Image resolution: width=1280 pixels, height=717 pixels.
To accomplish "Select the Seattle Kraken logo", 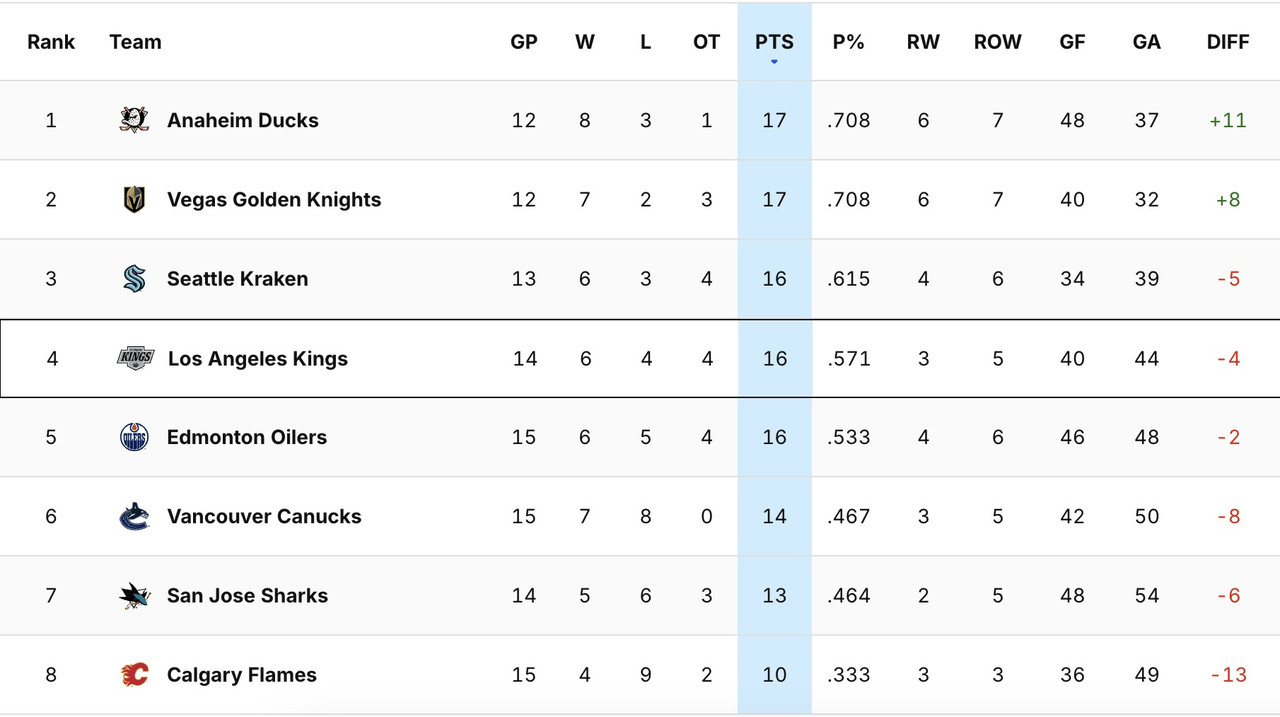I will (x=133, y=278).
